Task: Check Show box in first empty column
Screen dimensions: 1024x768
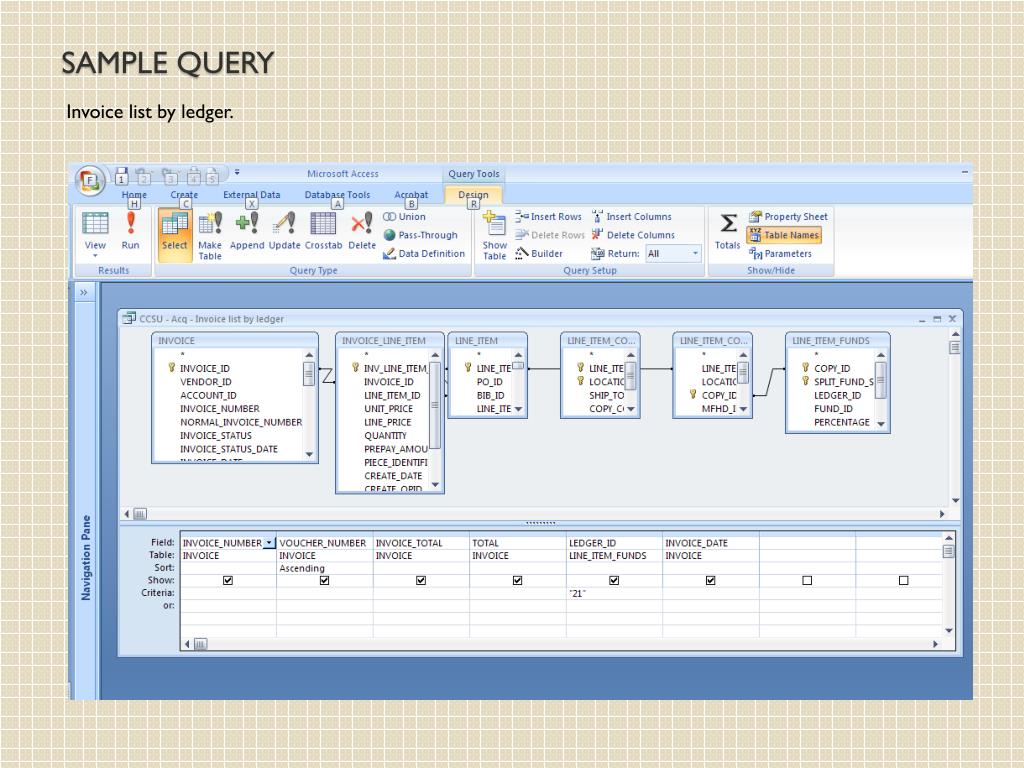Action: tap(807, 580)
